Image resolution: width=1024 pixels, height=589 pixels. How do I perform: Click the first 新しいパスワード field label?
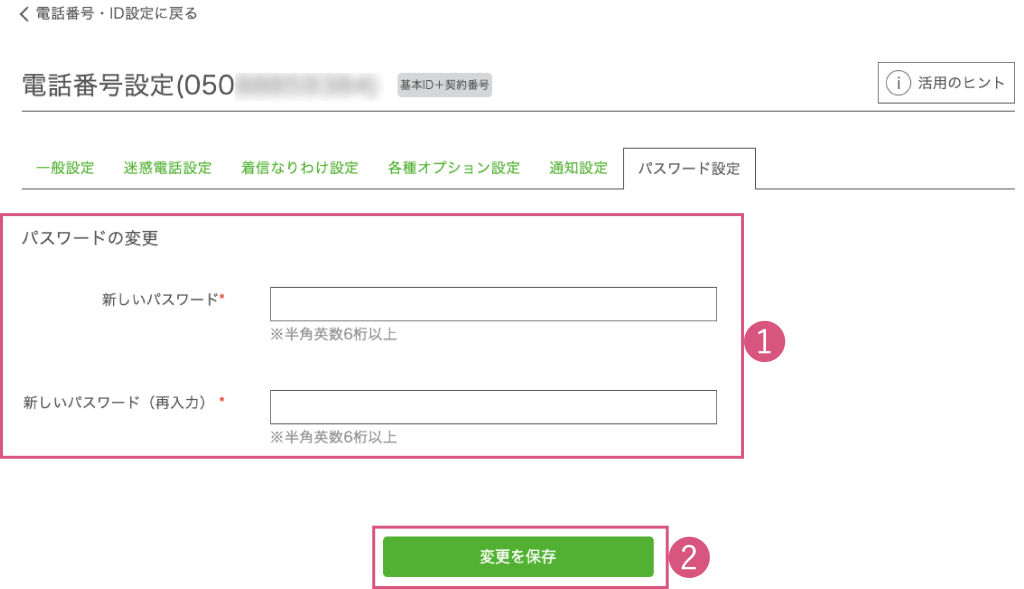point(160,299)
